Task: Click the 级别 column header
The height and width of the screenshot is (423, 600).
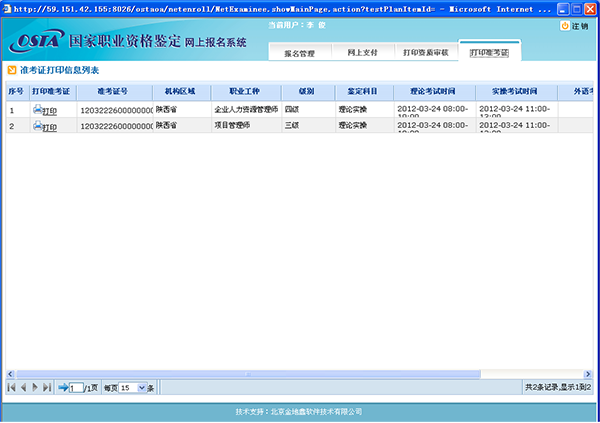Action: tap(307, 91)
